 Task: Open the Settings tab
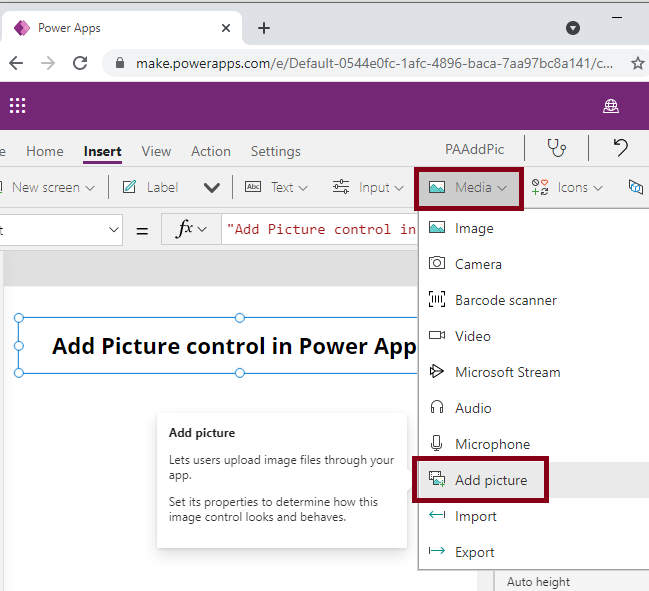coord(276,151)
